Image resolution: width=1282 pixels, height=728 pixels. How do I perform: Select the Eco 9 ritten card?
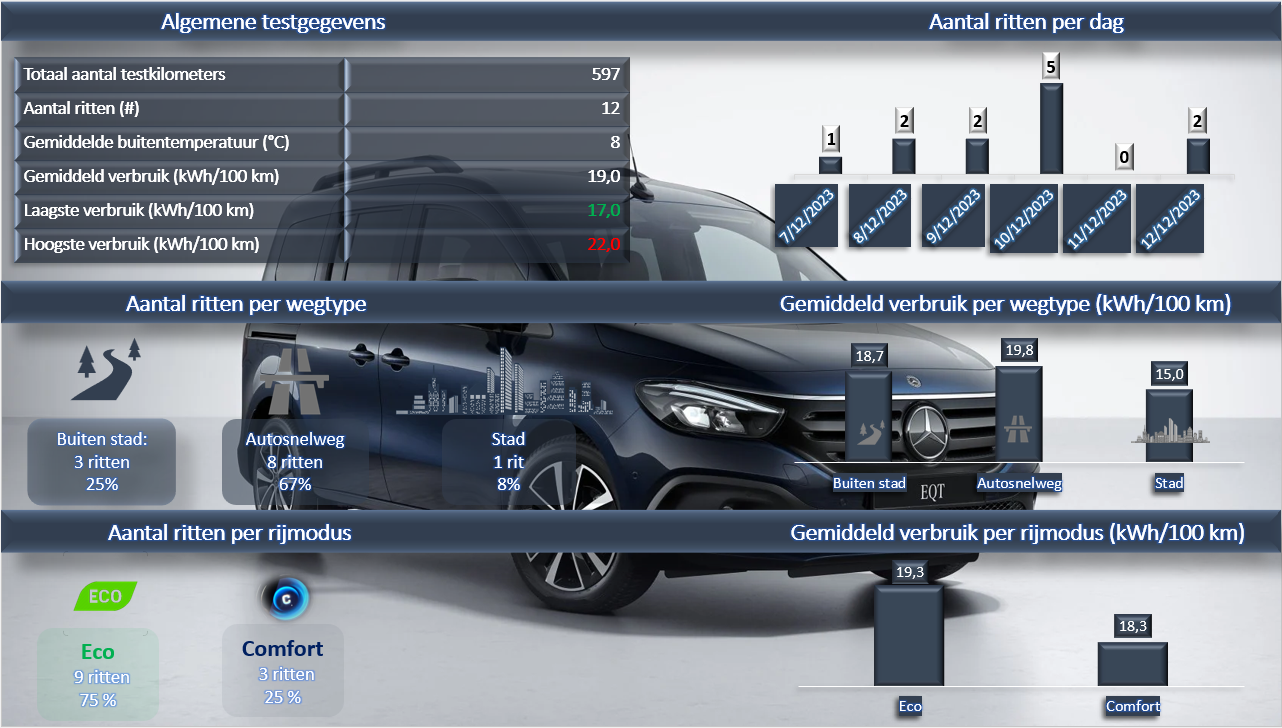click(100, 676)
